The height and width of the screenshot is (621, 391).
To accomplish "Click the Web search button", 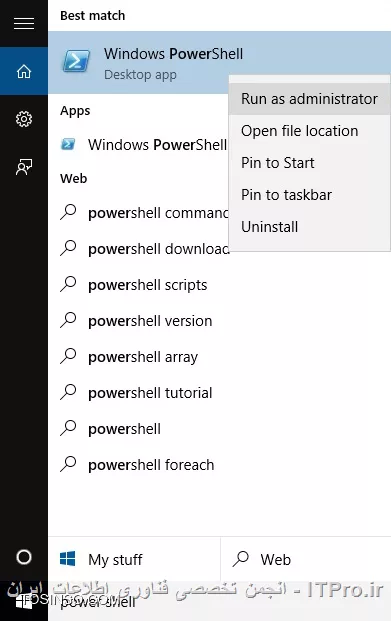I will 306,559.
